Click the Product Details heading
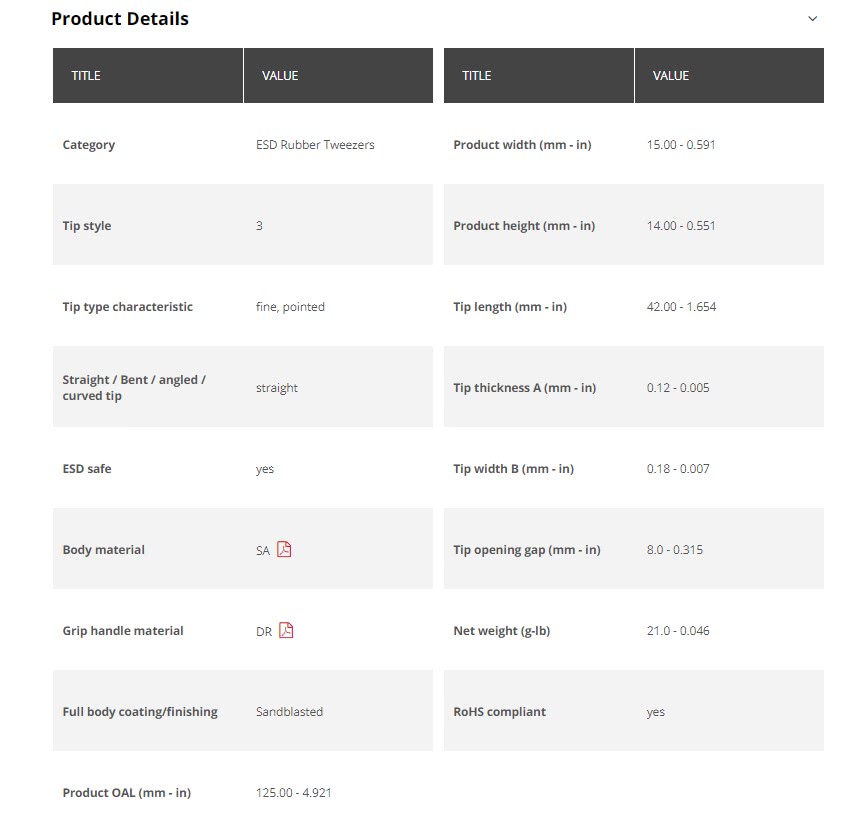This screenshot has height=836, width=861. click(x=120, y=19)
